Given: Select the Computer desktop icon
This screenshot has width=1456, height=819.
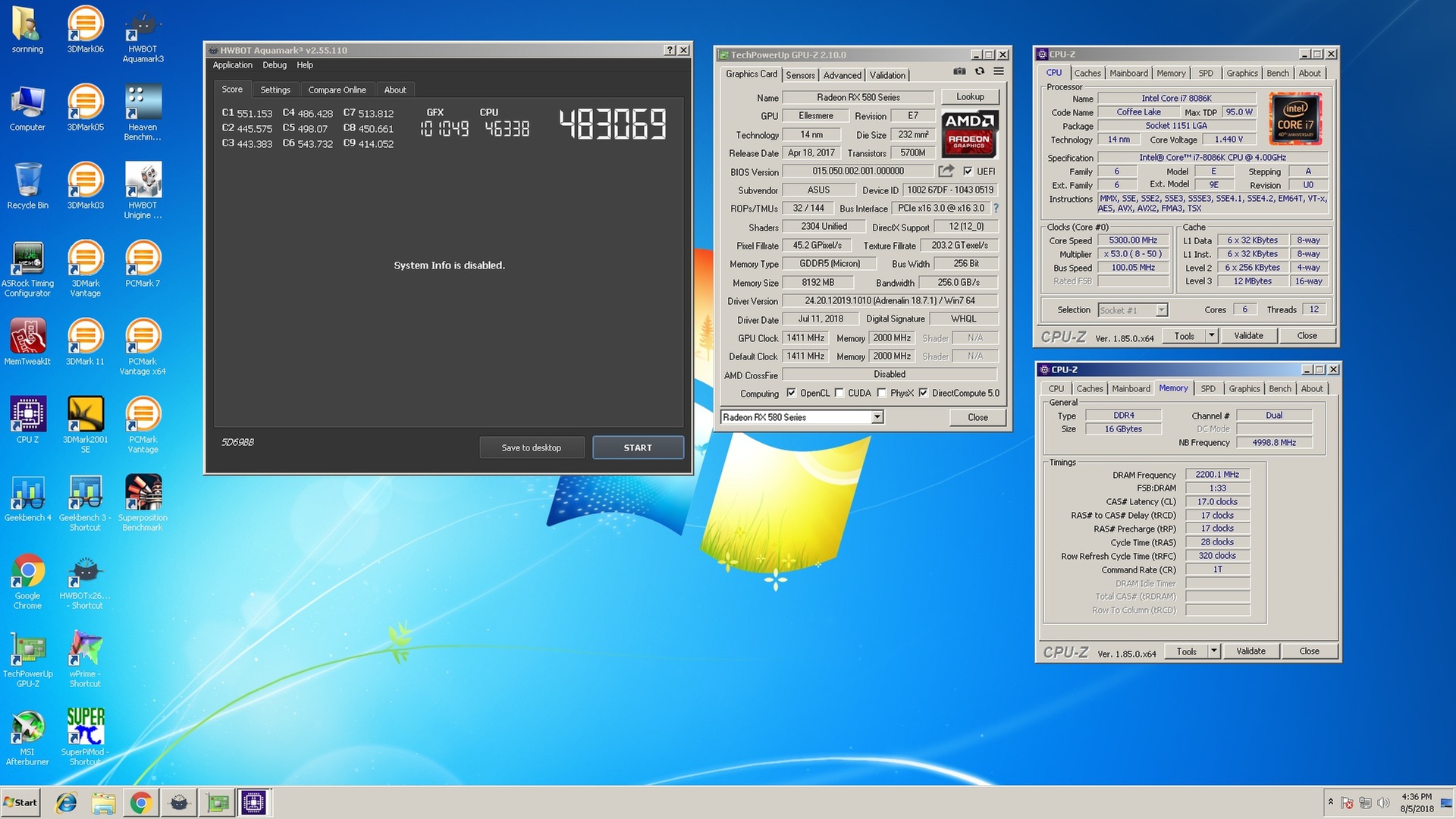Looking at the screenshot, I should coord(27,108).
